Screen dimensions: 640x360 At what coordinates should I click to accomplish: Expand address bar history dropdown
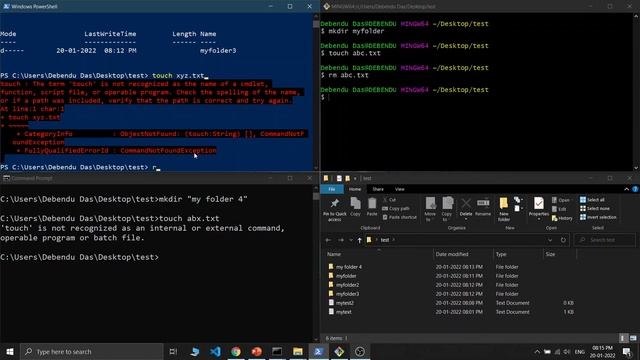point(550,240)
